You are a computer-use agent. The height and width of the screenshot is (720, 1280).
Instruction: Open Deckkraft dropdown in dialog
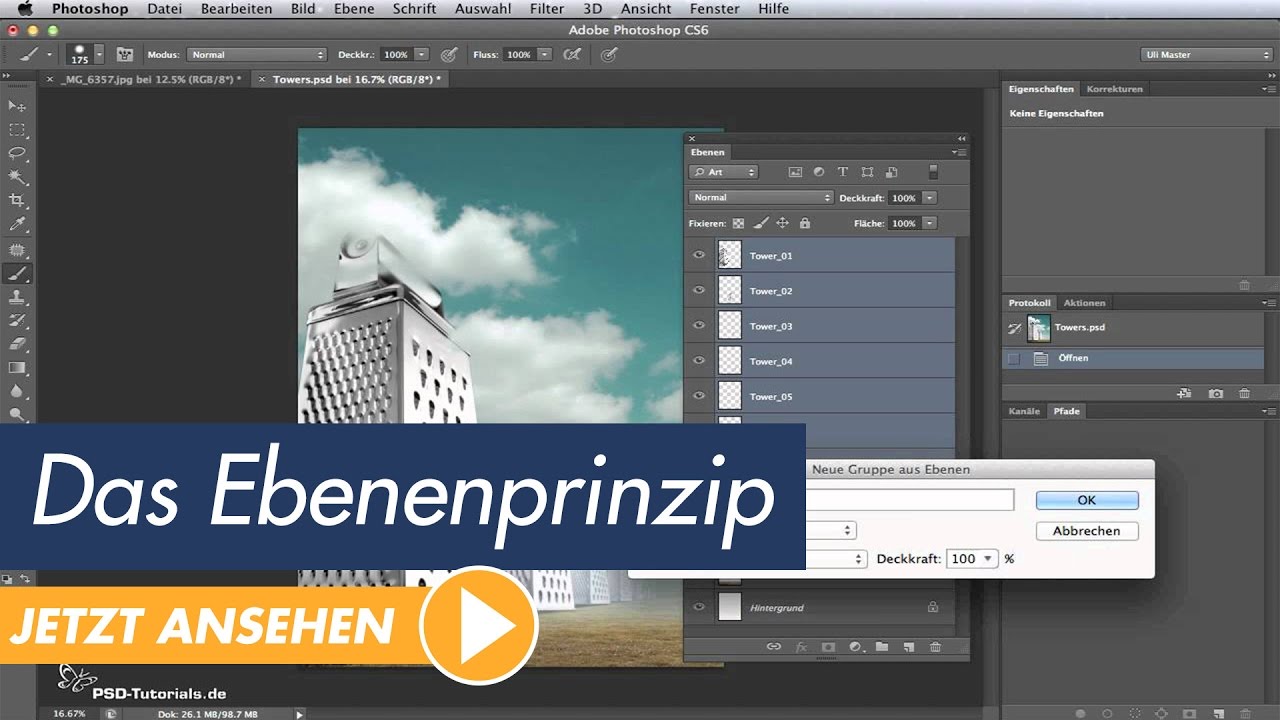990,559
